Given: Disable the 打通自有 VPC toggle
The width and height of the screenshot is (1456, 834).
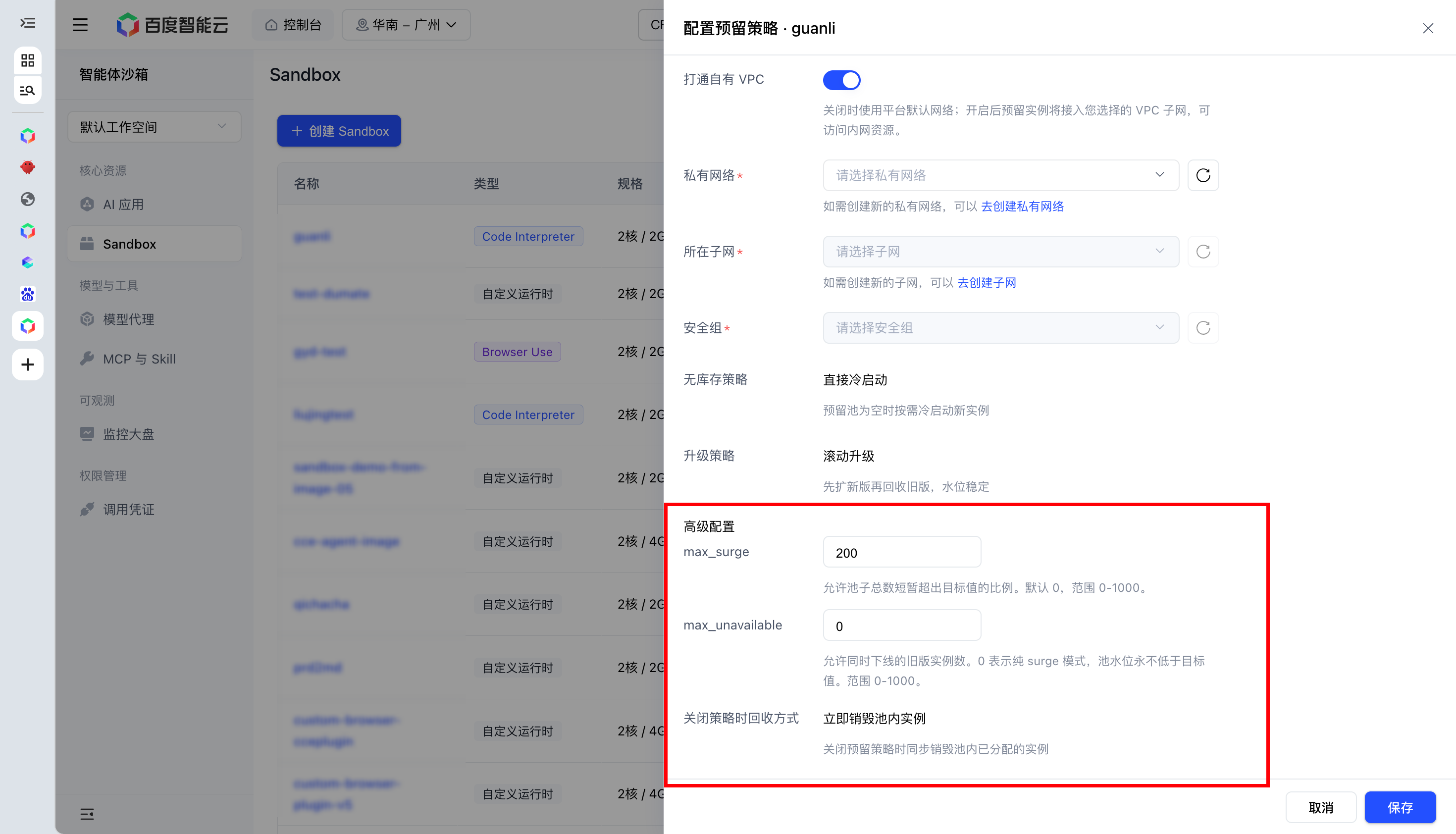Looking at the screenshot, I should click(841, 80).
